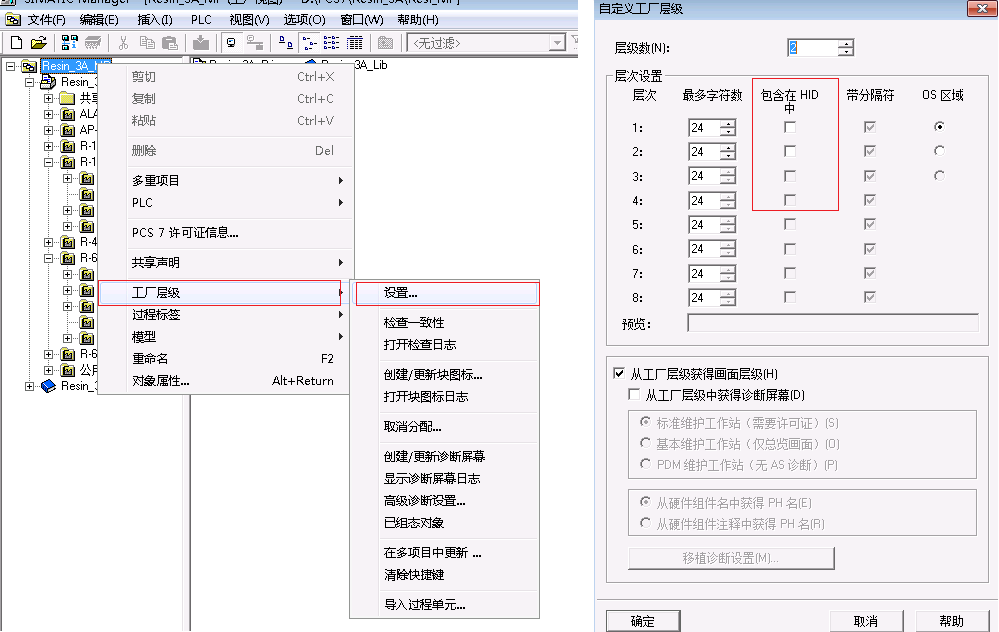Click the Online connection toolbar icon
Screen dimensions: 999x632
coord(231,43)
